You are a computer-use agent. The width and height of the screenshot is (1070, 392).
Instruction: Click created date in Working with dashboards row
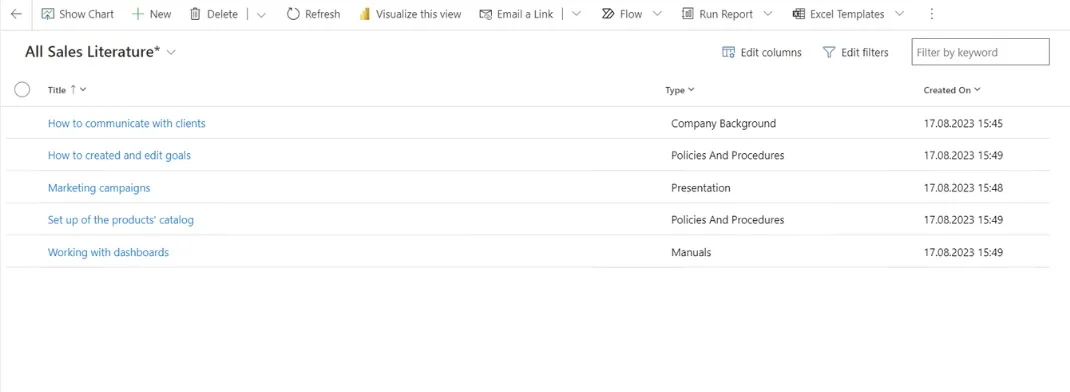[x=963, y=252]
